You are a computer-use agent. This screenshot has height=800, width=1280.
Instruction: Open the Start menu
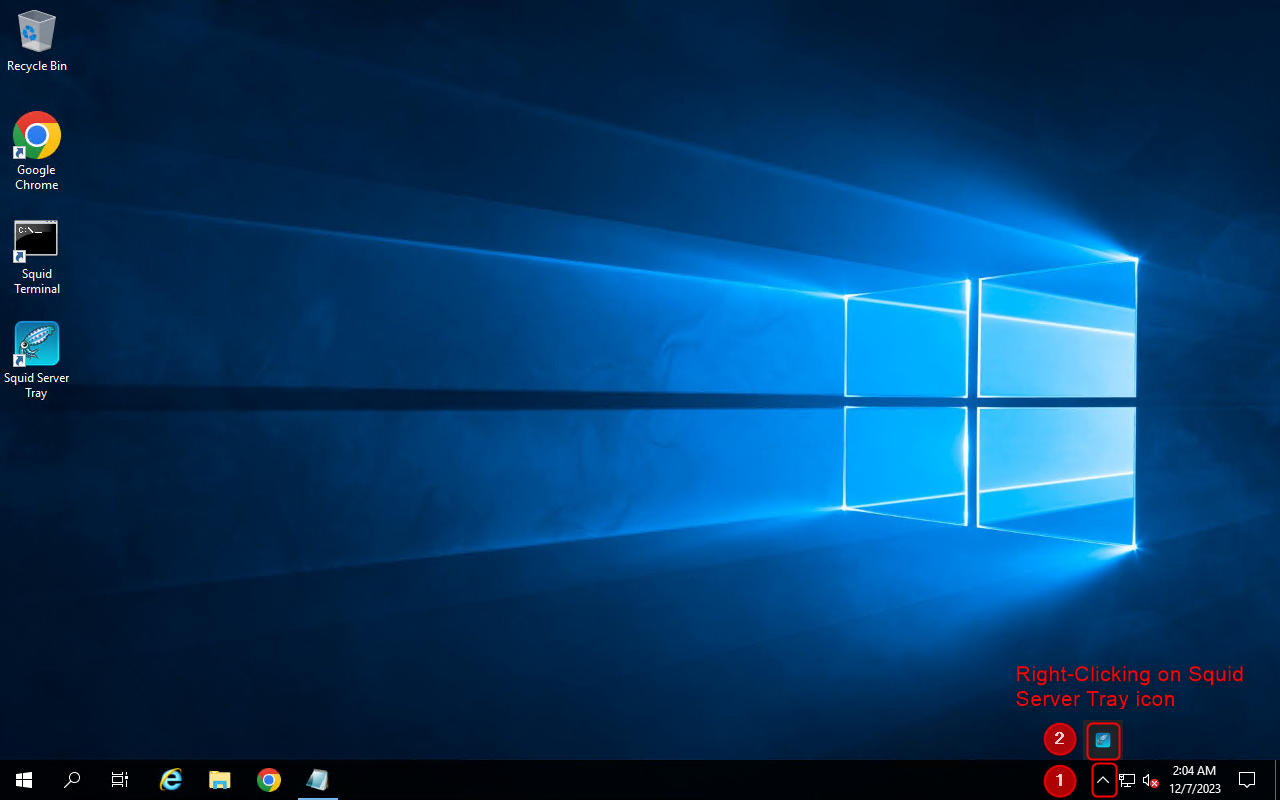pos(23,780)
